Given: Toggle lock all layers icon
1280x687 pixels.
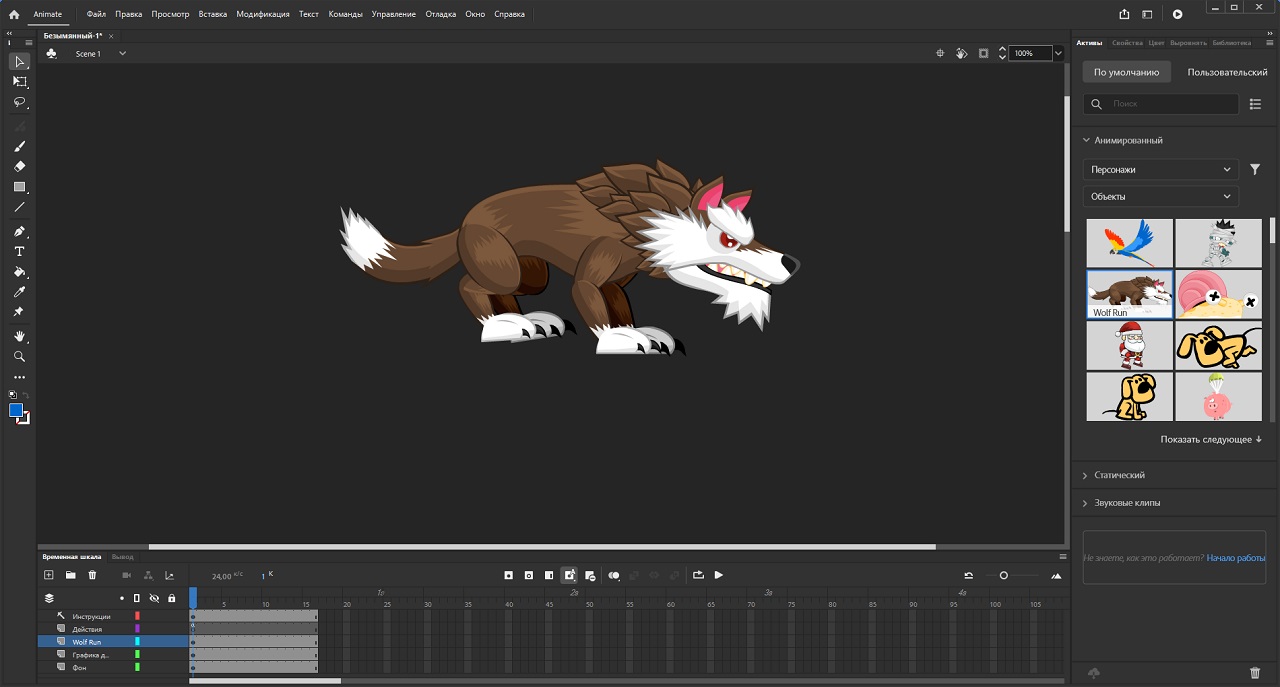Looking at the screenshot, I should (171, 598).
